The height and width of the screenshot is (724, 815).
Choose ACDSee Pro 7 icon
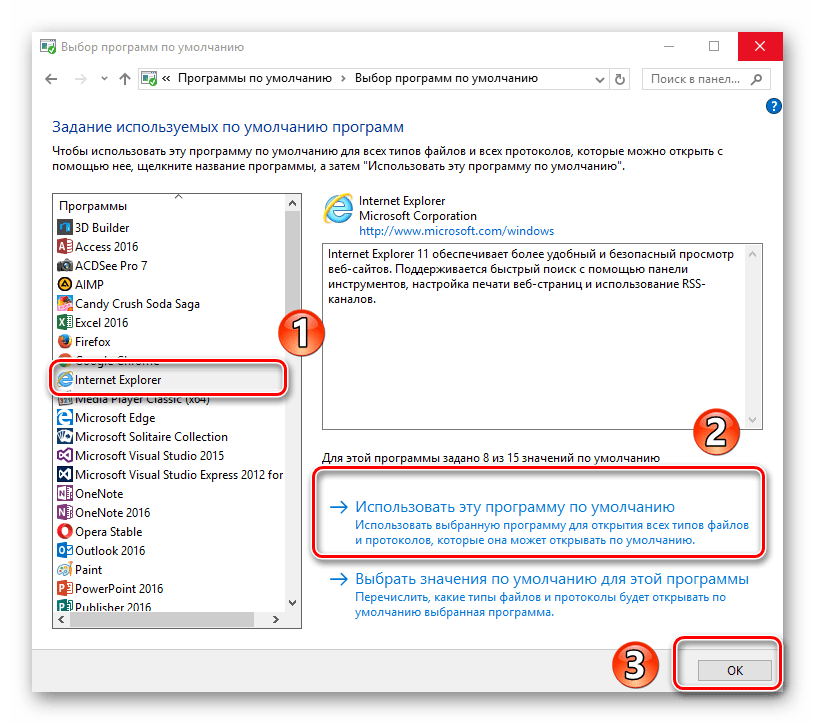65,265
